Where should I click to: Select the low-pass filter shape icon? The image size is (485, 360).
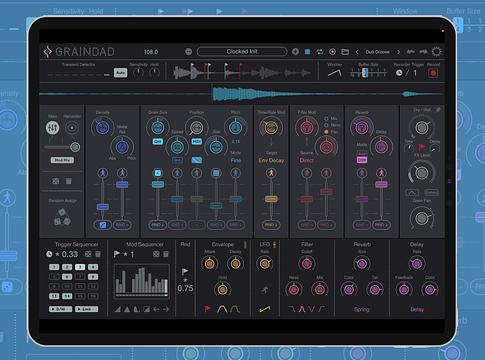tap(292, 309)
